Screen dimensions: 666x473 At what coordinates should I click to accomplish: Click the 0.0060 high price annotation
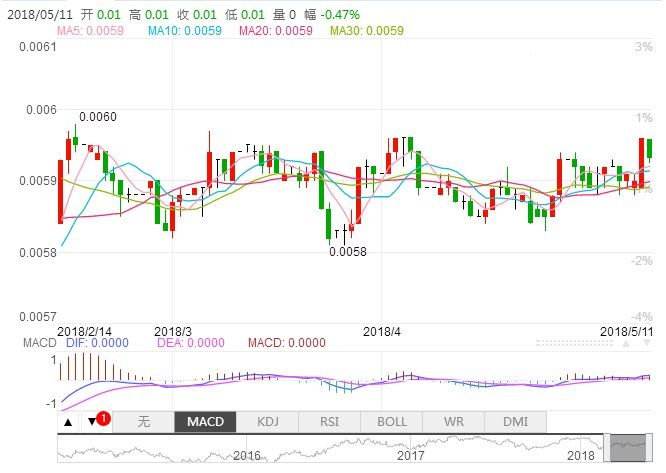point(98,117)
